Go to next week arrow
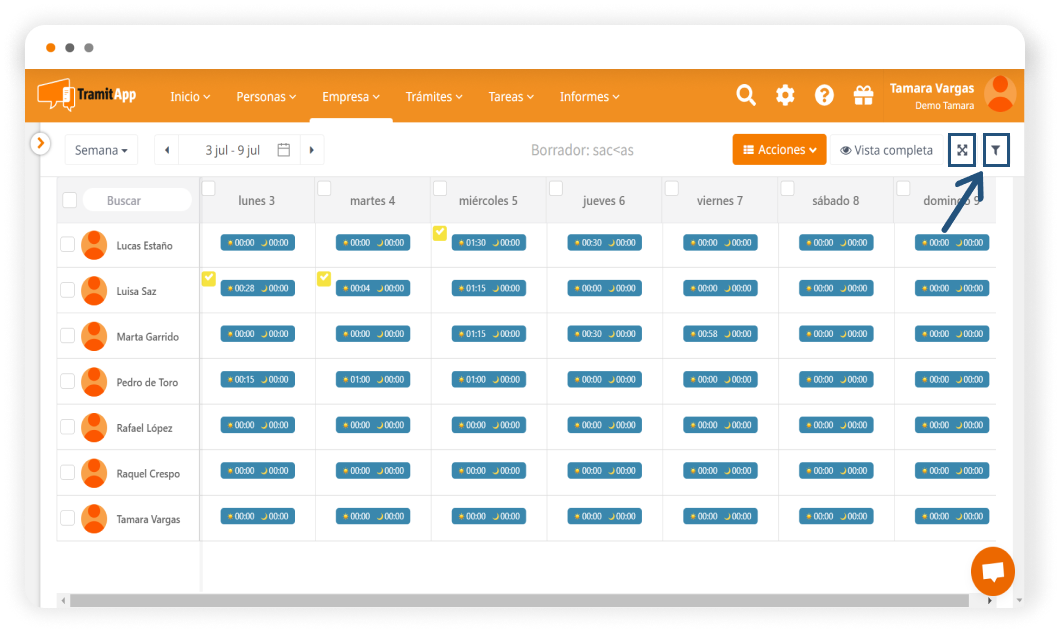Image resolution: width=1061 pixels, height=633 pixels. [x=312, y=150]
